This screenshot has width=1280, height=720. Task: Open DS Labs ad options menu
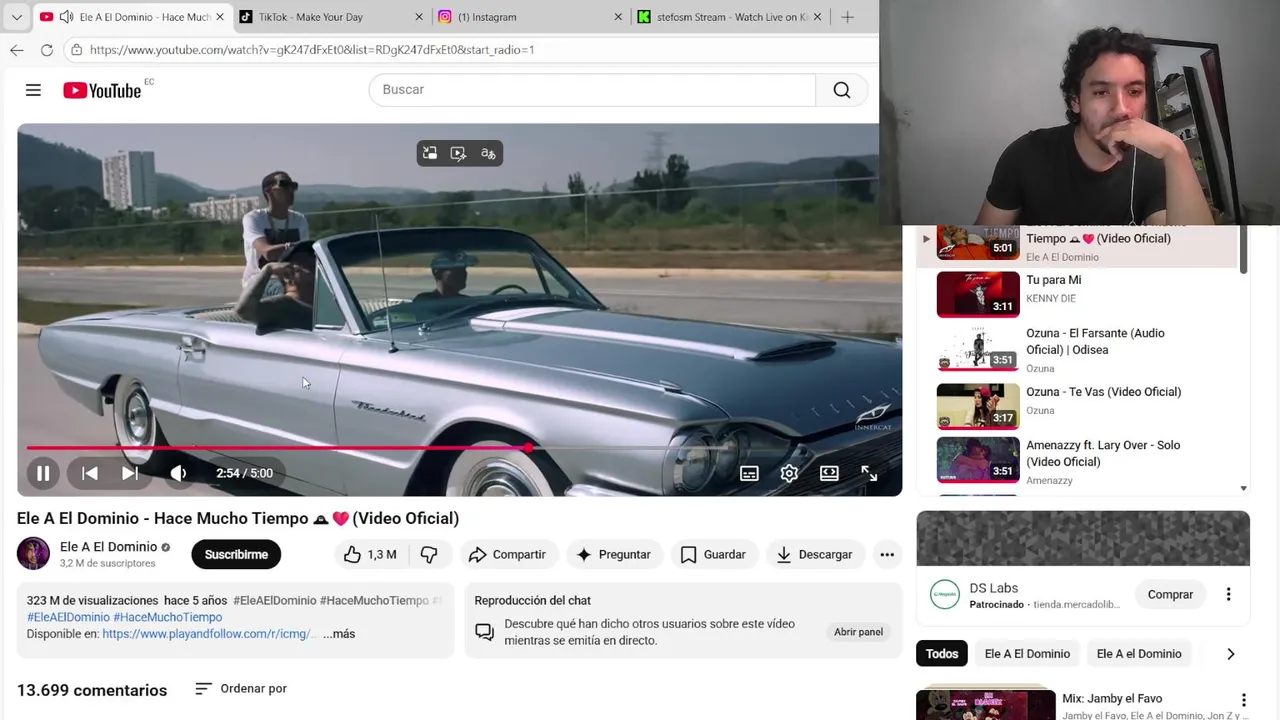coord(1228,594)
